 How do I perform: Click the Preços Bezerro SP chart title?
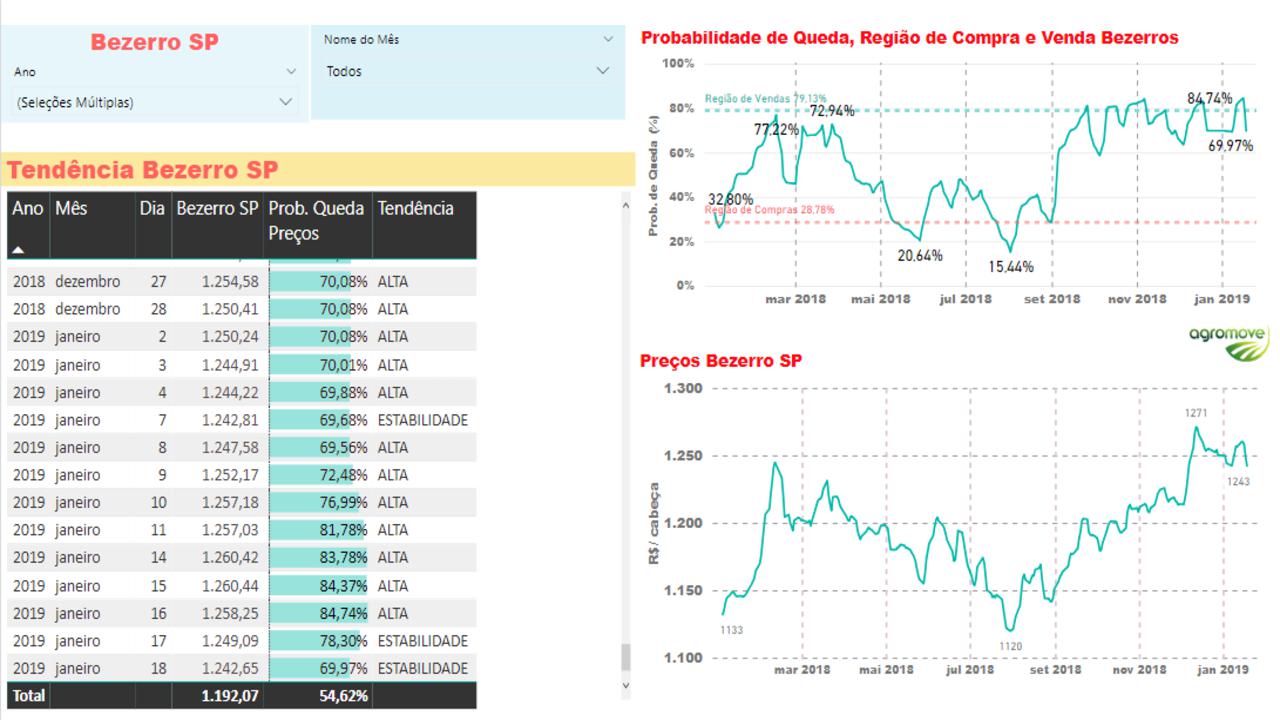(721, 360)
